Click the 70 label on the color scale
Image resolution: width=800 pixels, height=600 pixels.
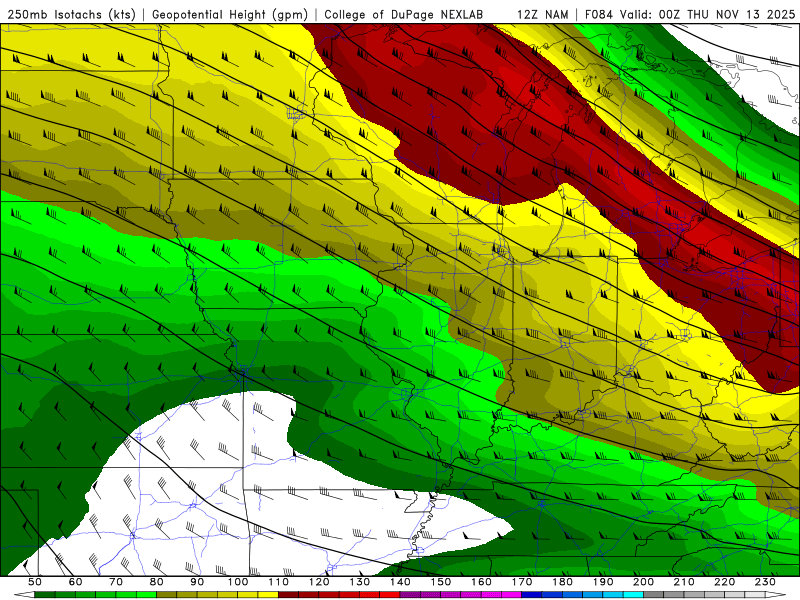[116, 582]
